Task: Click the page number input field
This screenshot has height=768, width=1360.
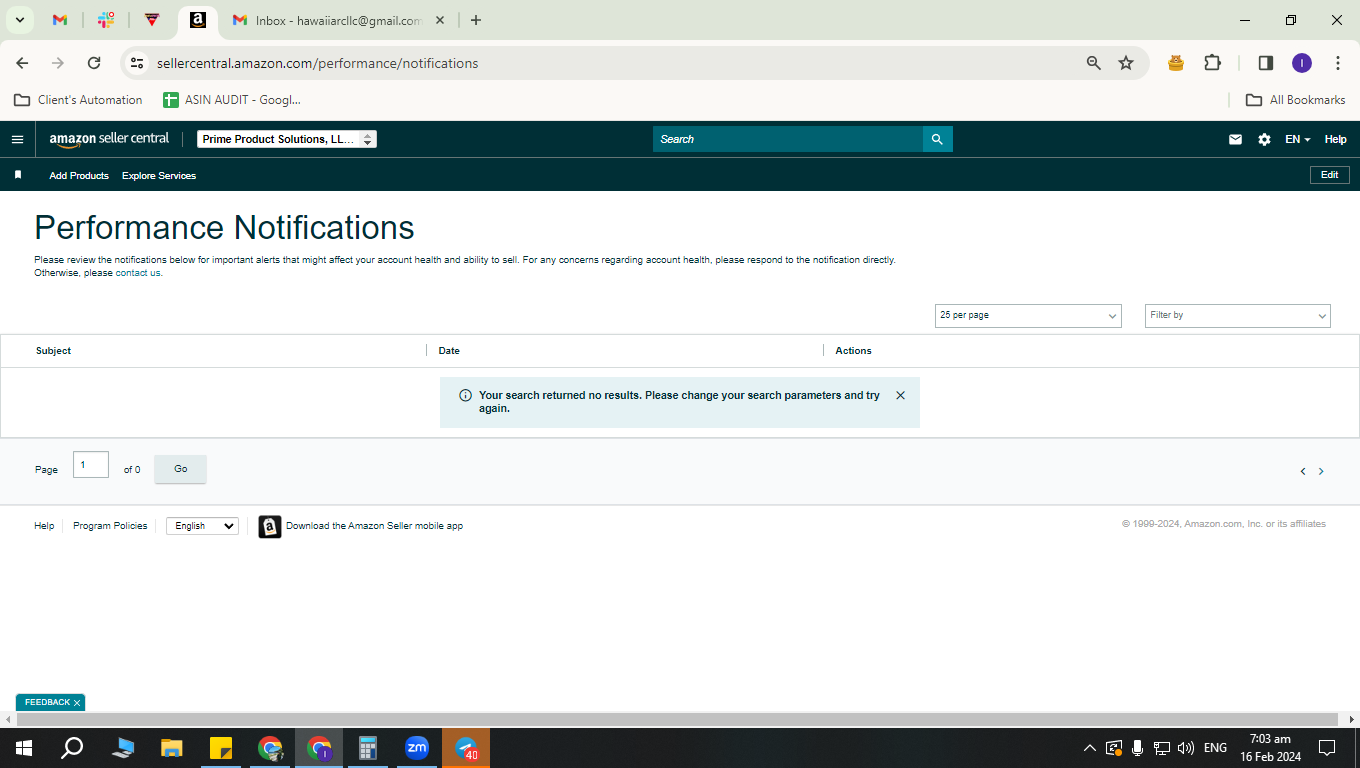Action: pyautogui.click(x=91, y=464)
